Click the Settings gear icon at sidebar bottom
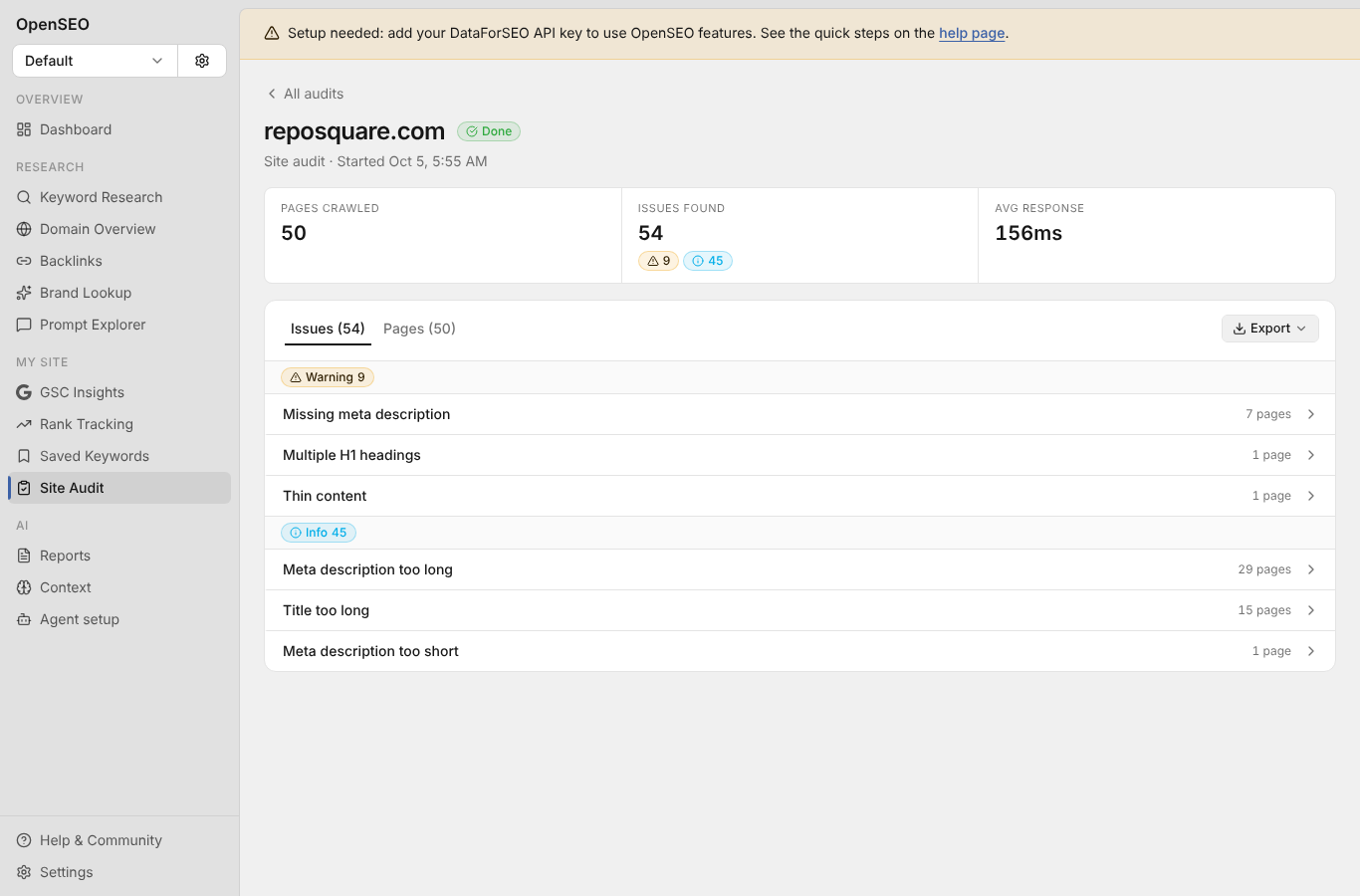This screenshot has width=1360, height=896. click(24, 872)
